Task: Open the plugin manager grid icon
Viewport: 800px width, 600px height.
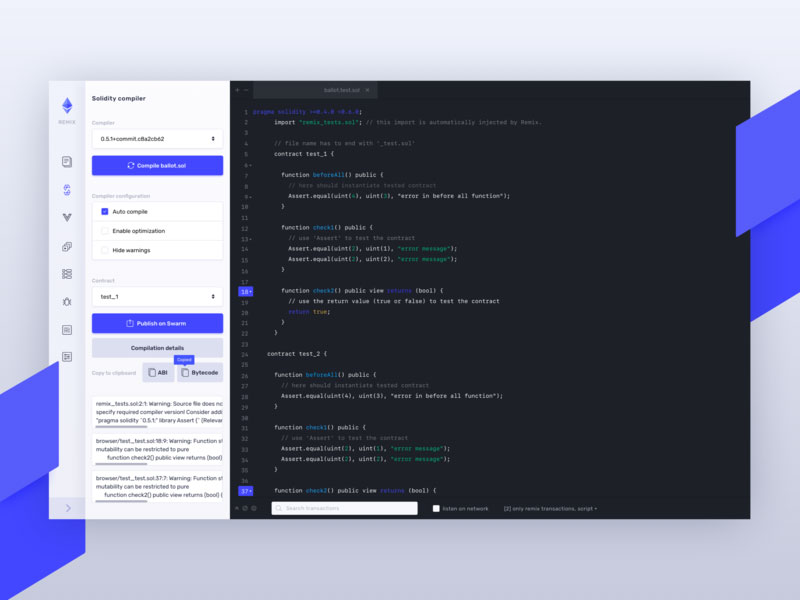Action: [x=67, y=273]
